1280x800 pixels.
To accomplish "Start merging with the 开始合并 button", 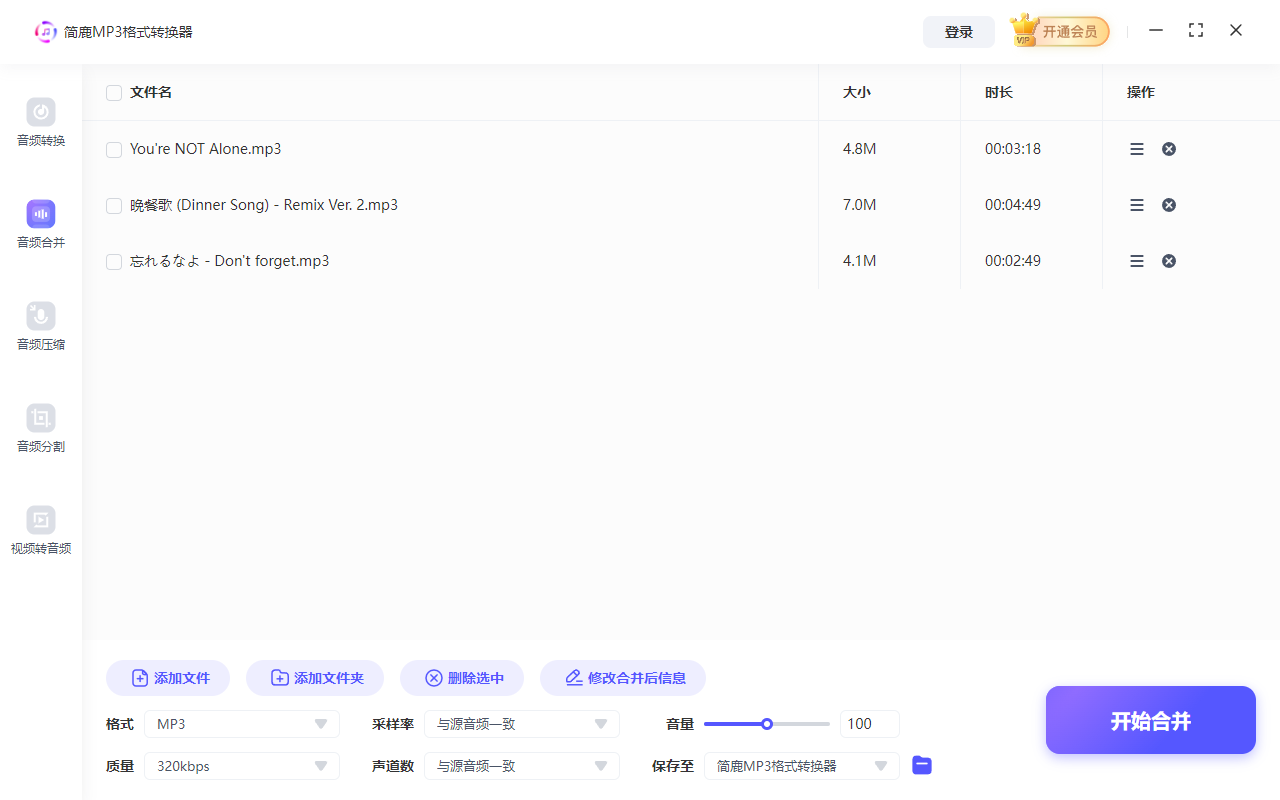I will point(1151,720).
